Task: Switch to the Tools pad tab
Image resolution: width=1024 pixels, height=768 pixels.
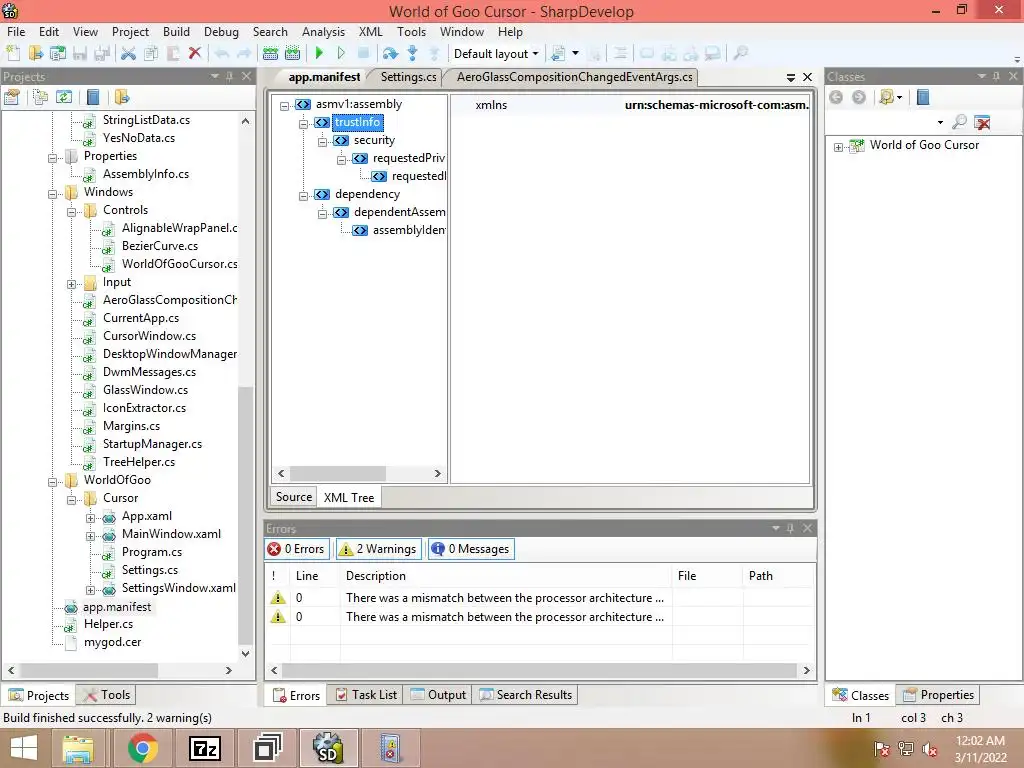Action: [107, 695]
